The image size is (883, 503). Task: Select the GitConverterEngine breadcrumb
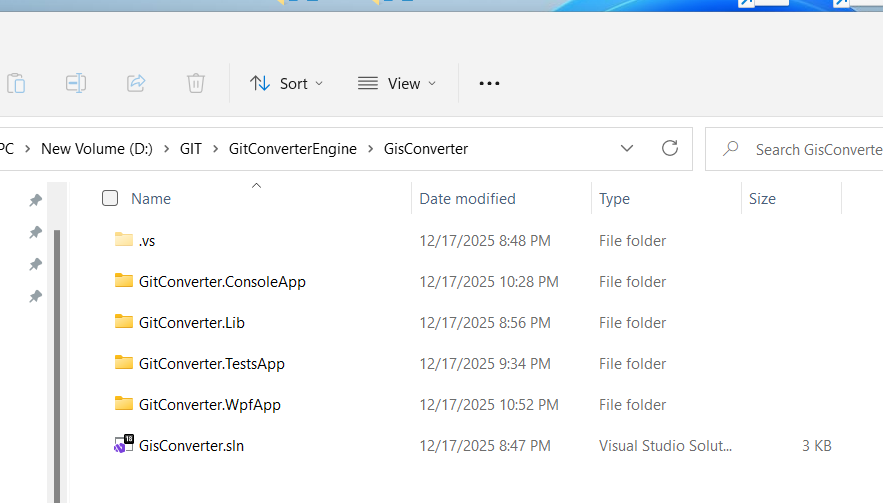[293, 149]
